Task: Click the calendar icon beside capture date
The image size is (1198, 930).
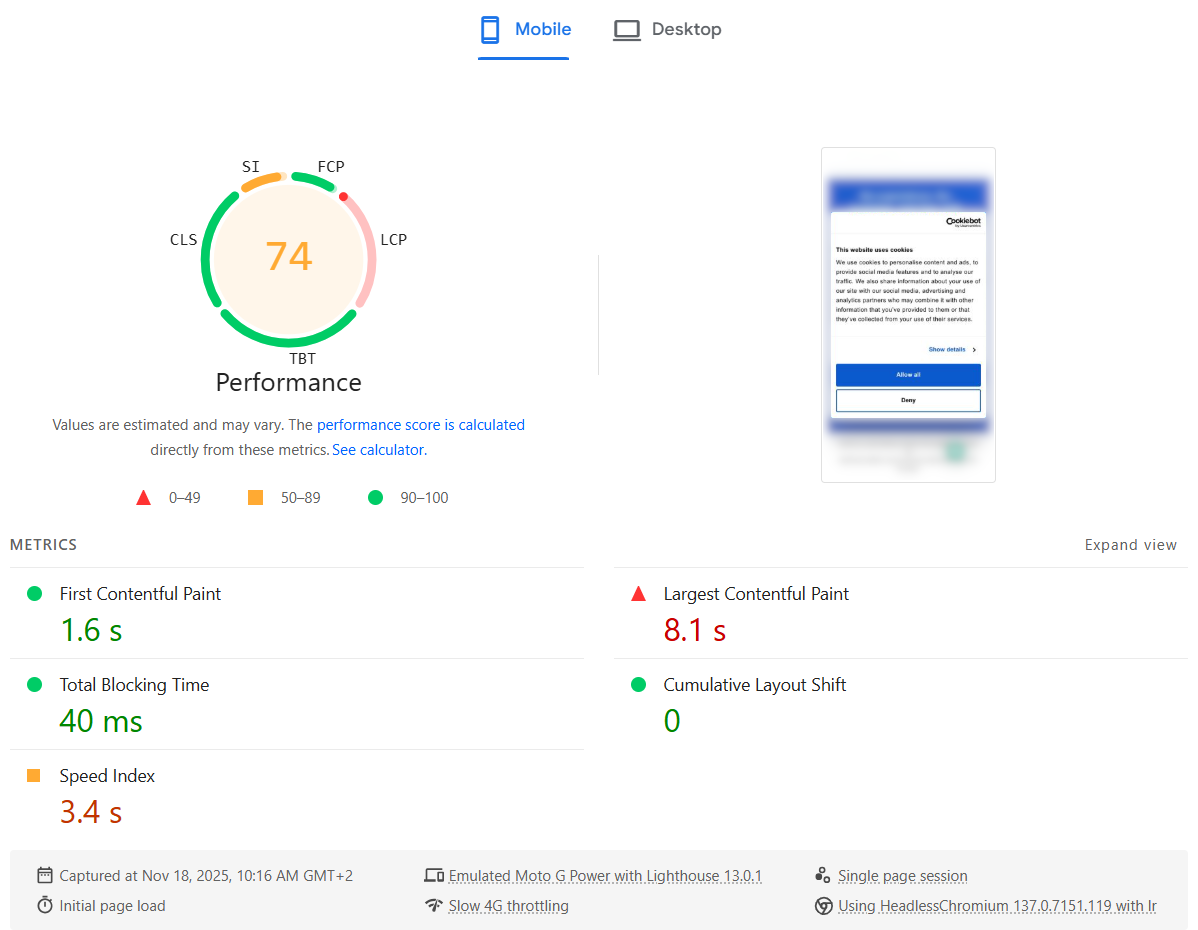Action: [44, 876]
